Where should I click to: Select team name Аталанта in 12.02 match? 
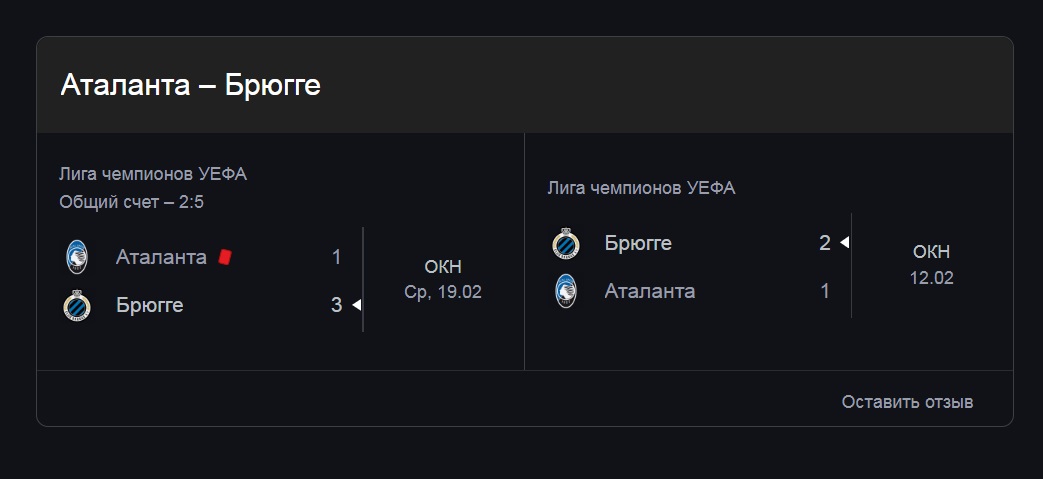click(650, 291)
